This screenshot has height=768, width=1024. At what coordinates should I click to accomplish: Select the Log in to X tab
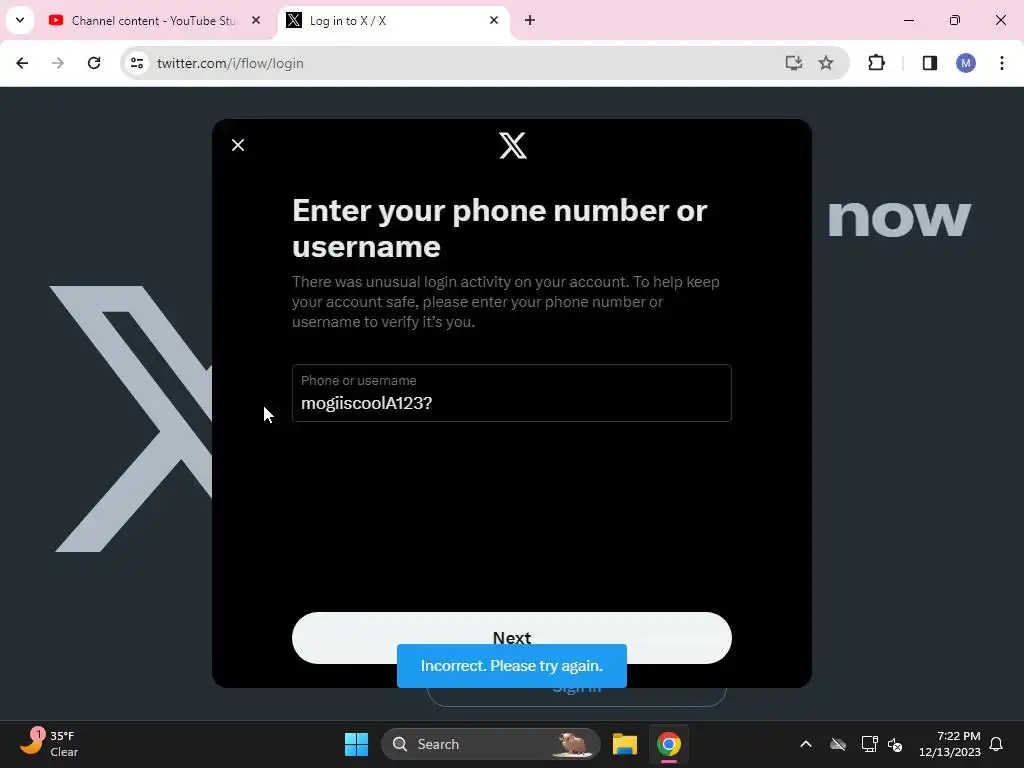(394, 20)
